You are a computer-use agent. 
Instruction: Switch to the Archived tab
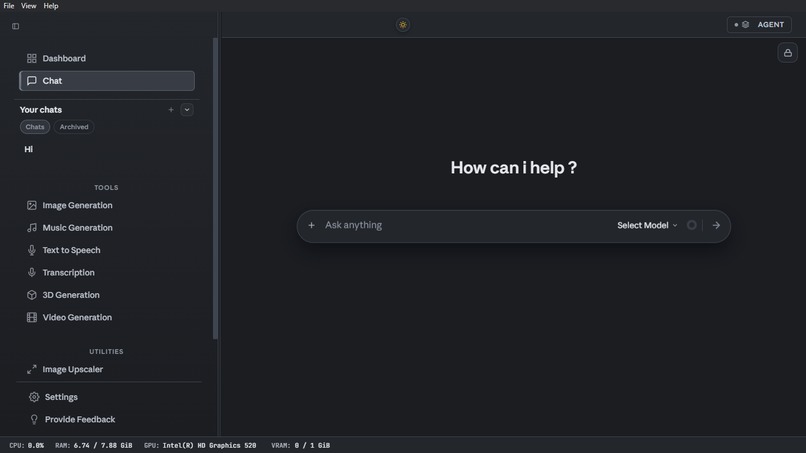[x=74, y=127]
